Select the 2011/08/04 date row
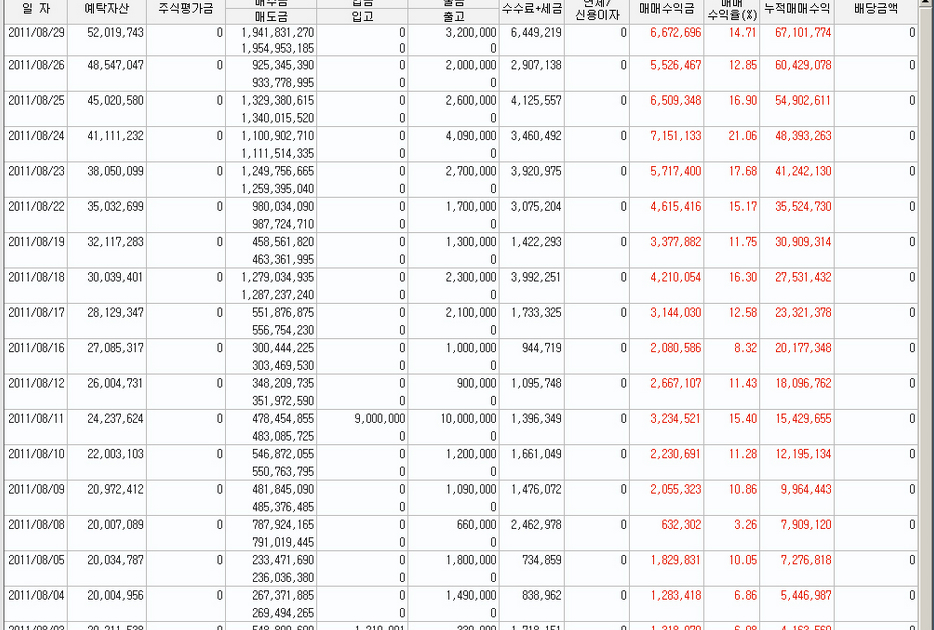Image resolution: width=934 pixels, height=630 pixels. pyautogui.click(x=35, y=594)
